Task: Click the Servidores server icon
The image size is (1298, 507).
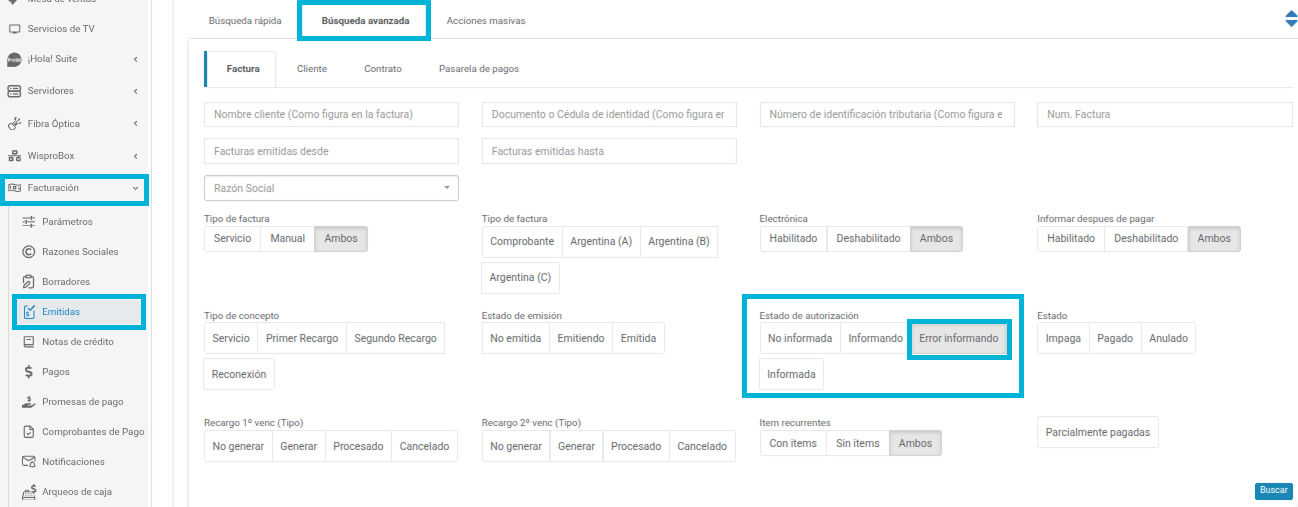Action: pos(14,91)
